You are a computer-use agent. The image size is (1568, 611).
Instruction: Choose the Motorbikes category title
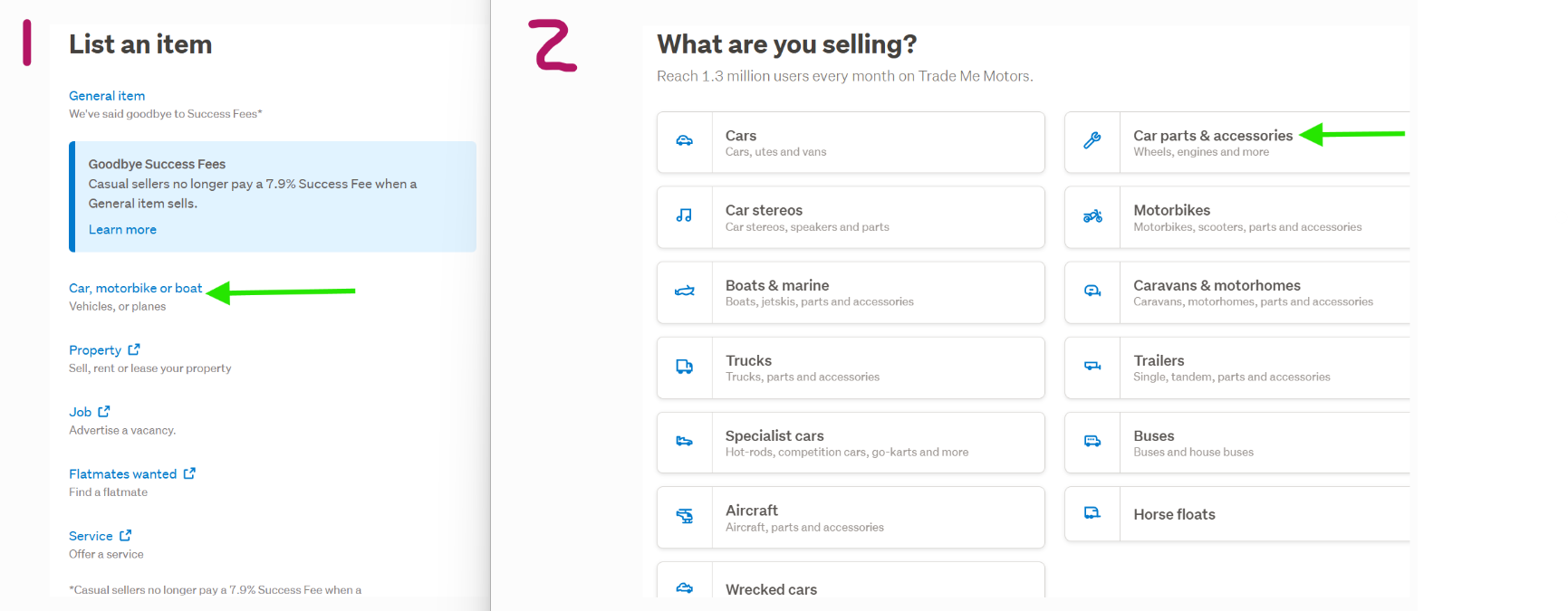click(1171, 210)
